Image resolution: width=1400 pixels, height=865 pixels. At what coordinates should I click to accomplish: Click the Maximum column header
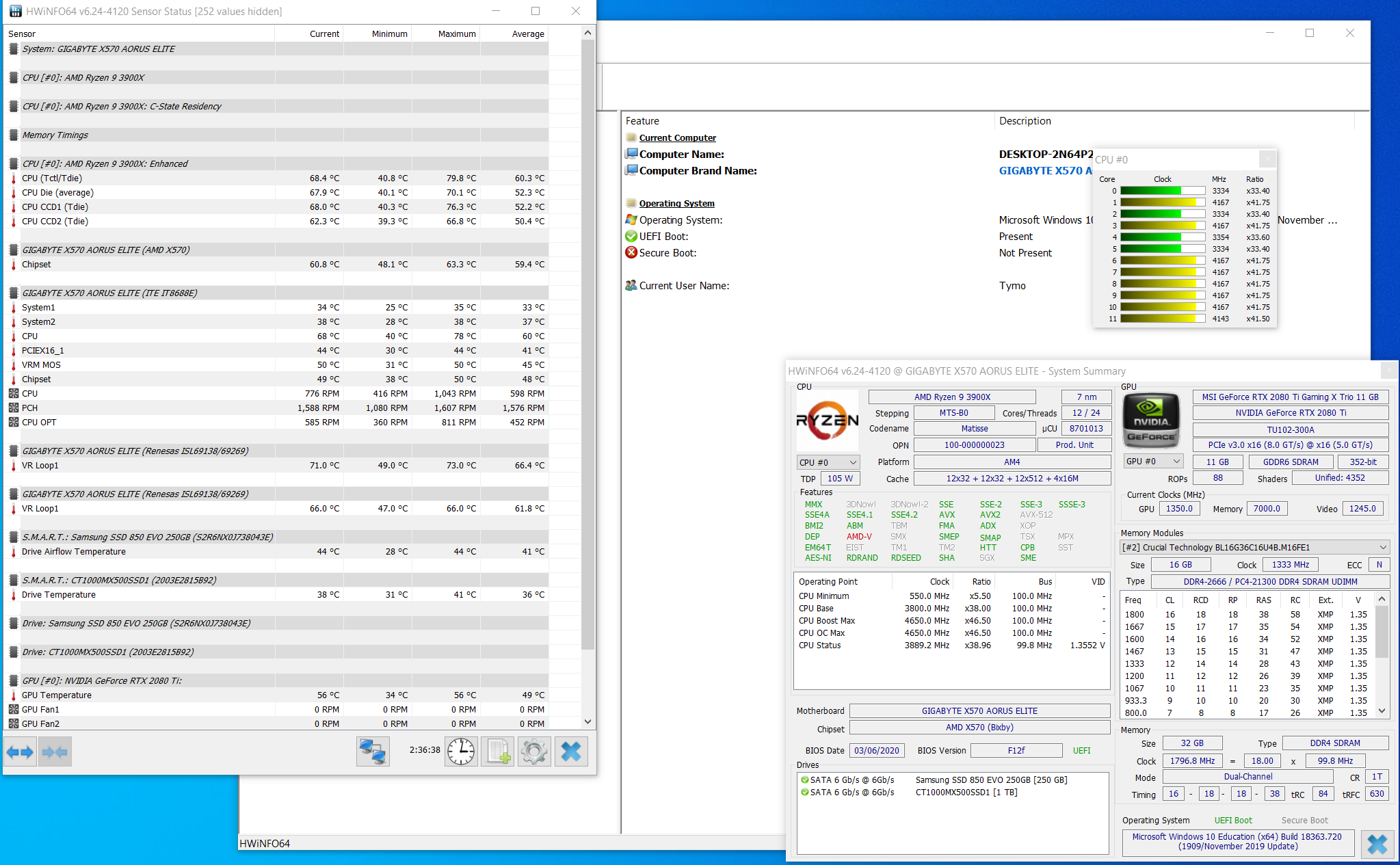(456, 34)
